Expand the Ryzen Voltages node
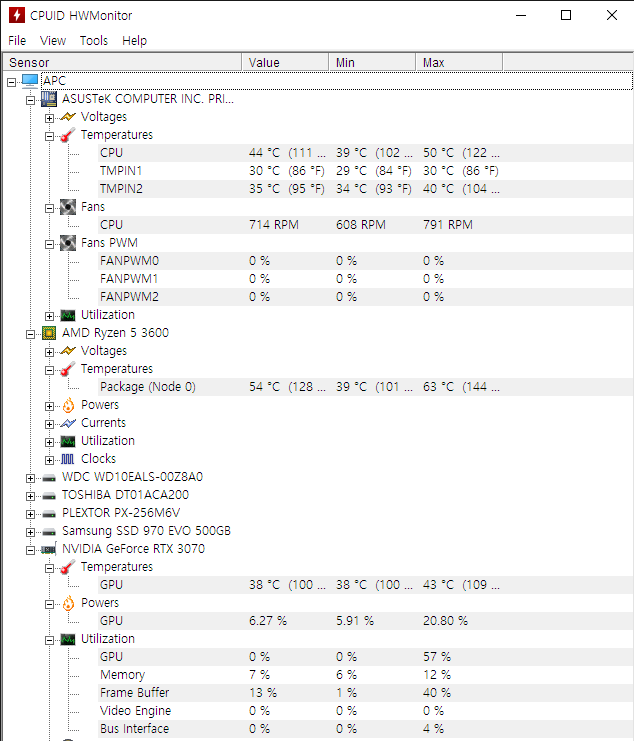Image resolution: width=634 pixels, height=741 pixels. coord(49,352)
